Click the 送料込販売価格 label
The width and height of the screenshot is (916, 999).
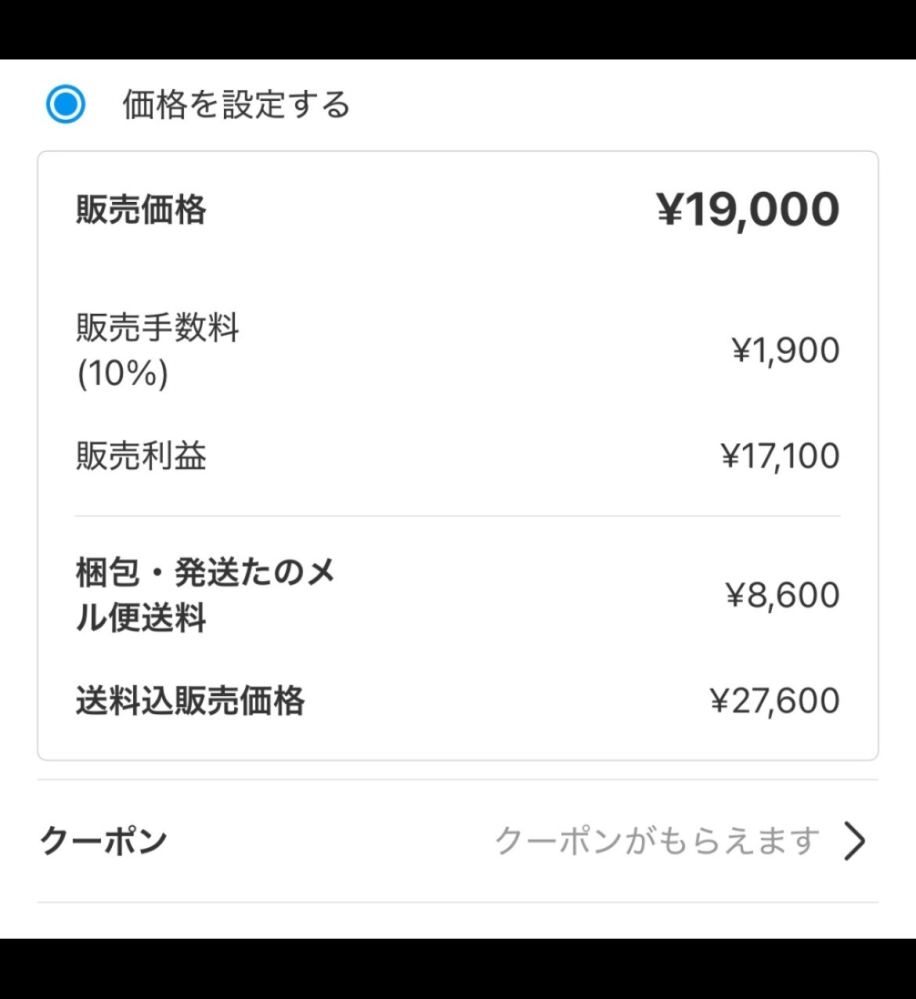(190, 701)
